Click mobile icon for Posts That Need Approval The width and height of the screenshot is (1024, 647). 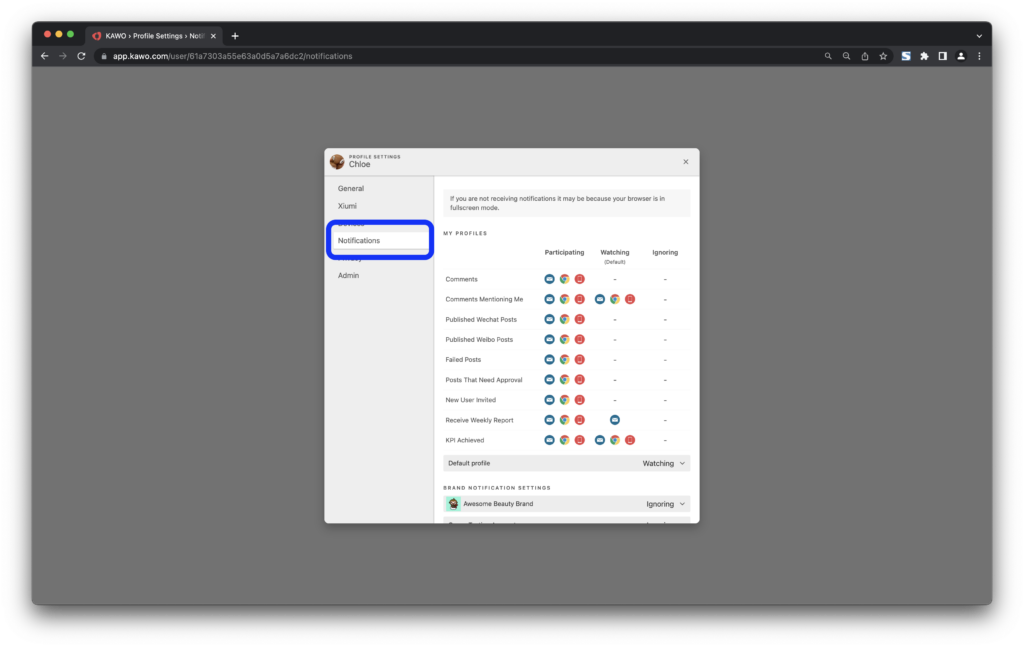pos(579,380)
